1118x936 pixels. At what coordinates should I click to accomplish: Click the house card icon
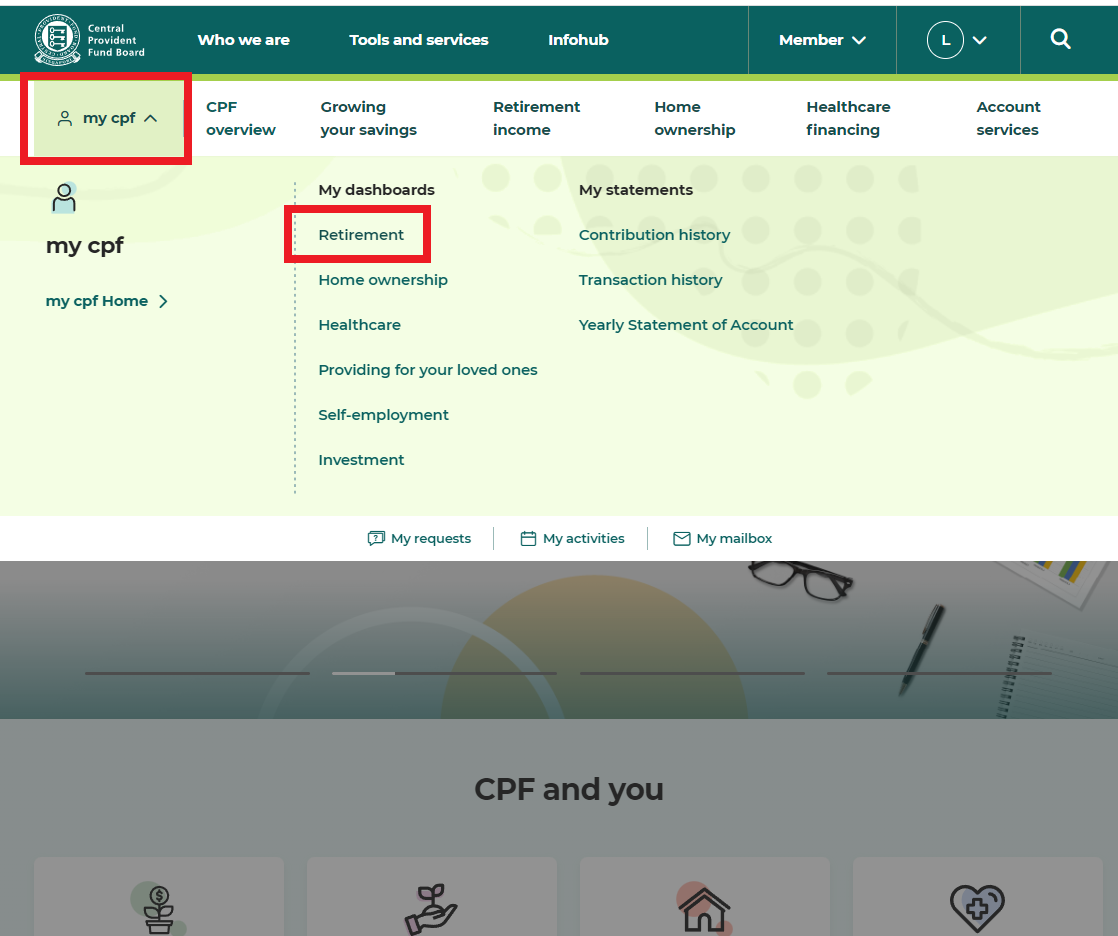(704, 907)
